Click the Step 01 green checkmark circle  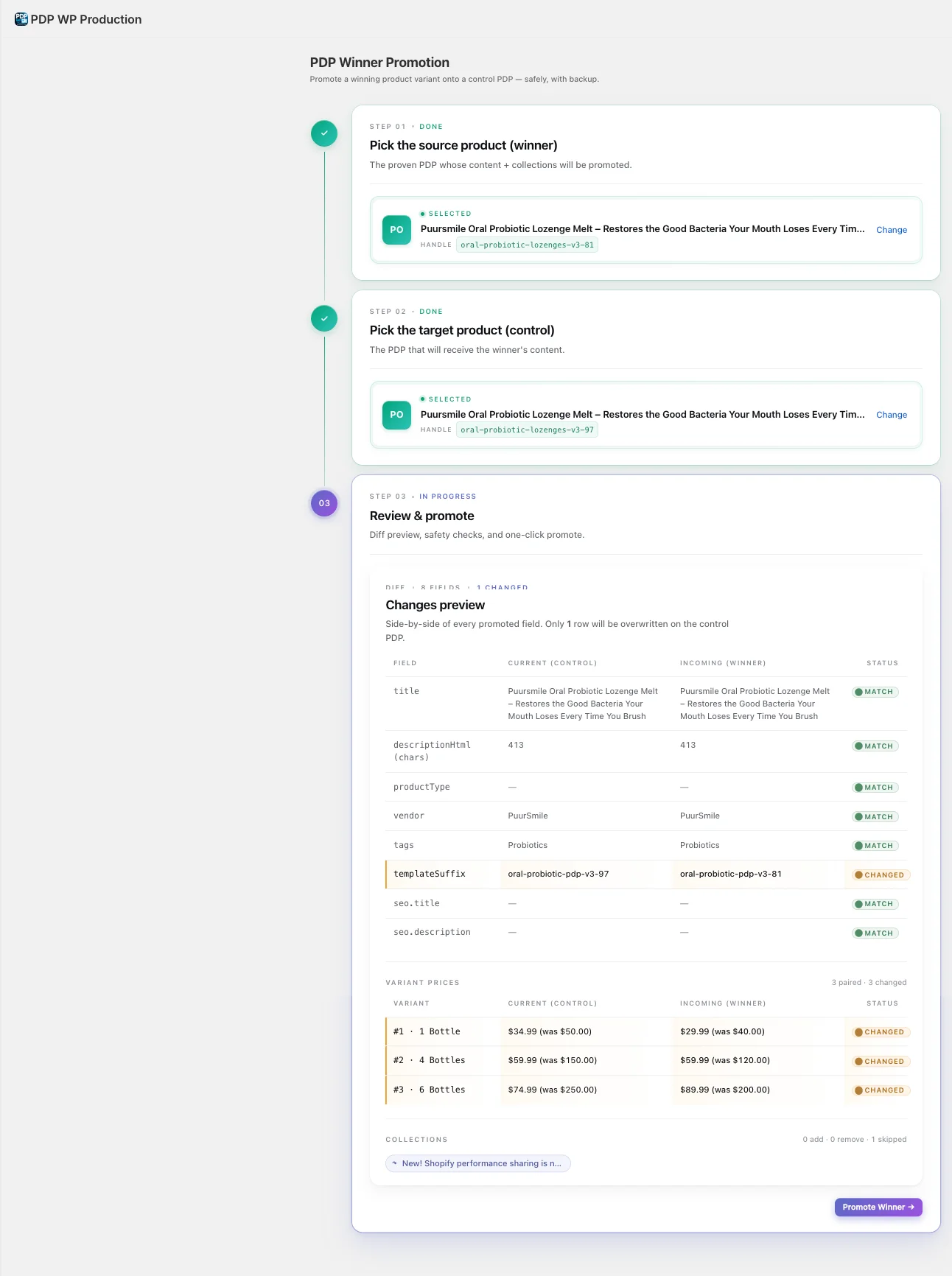[x=324, y=133]
